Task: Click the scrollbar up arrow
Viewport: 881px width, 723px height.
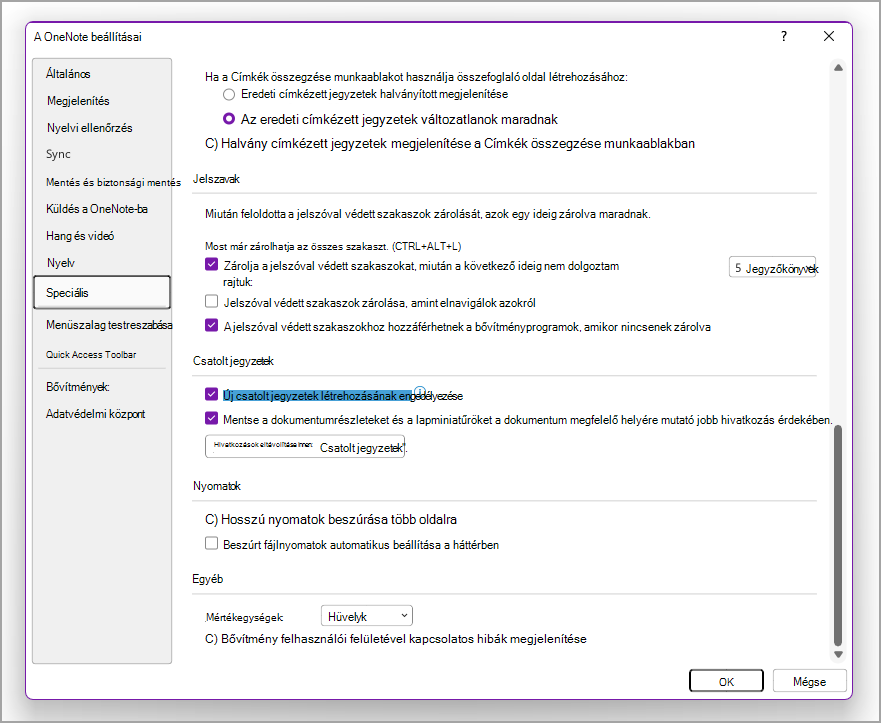Action: (838, 67)
